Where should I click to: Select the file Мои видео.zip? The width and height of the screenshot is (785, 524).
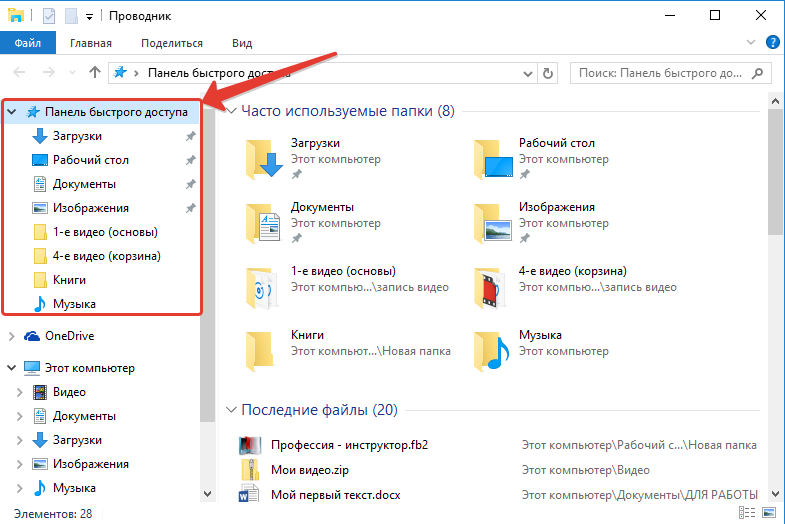point(310,470)
